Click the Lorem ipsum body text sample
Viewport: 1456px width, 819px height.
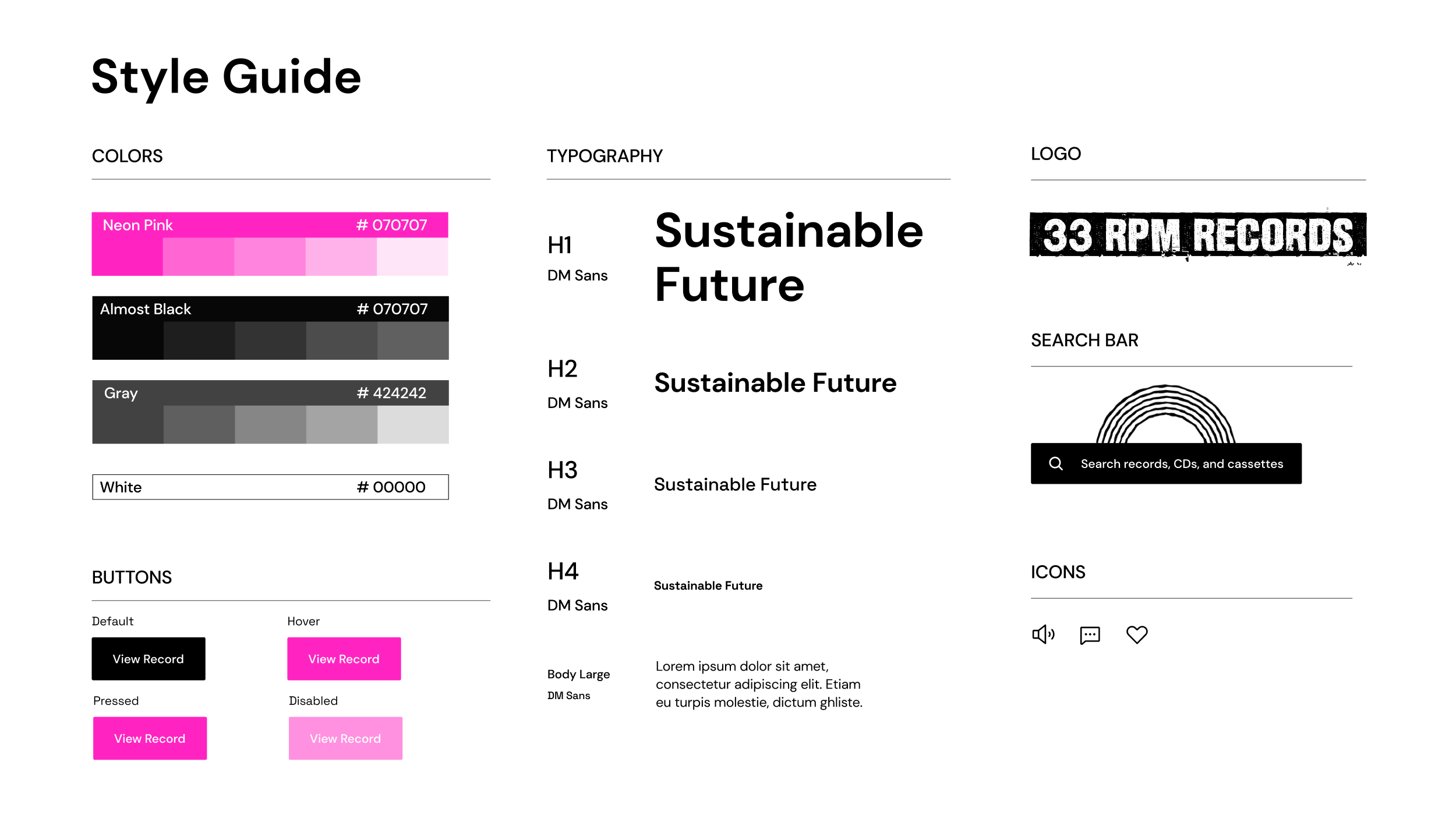click(759, 684)
